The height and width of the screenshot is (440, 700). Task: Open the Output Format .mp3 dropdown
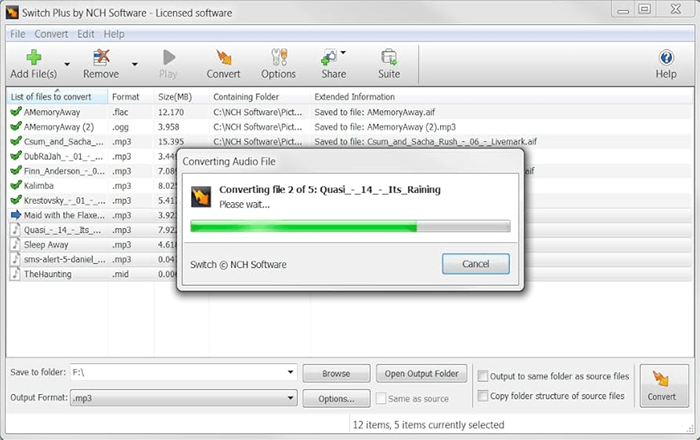click(x=290, y=397)
